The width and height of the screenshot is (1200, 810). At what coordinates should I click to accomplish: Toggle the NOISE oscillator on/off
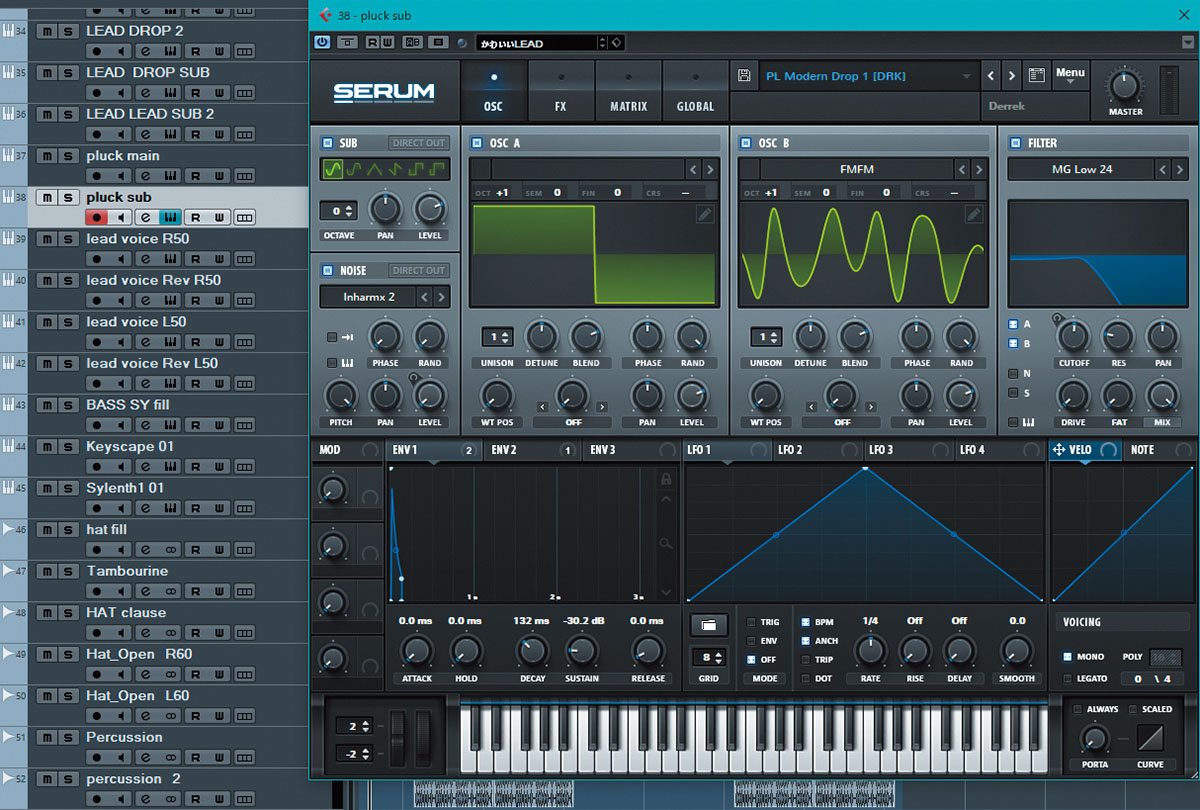pyautogui.click(x=327, y=270)
